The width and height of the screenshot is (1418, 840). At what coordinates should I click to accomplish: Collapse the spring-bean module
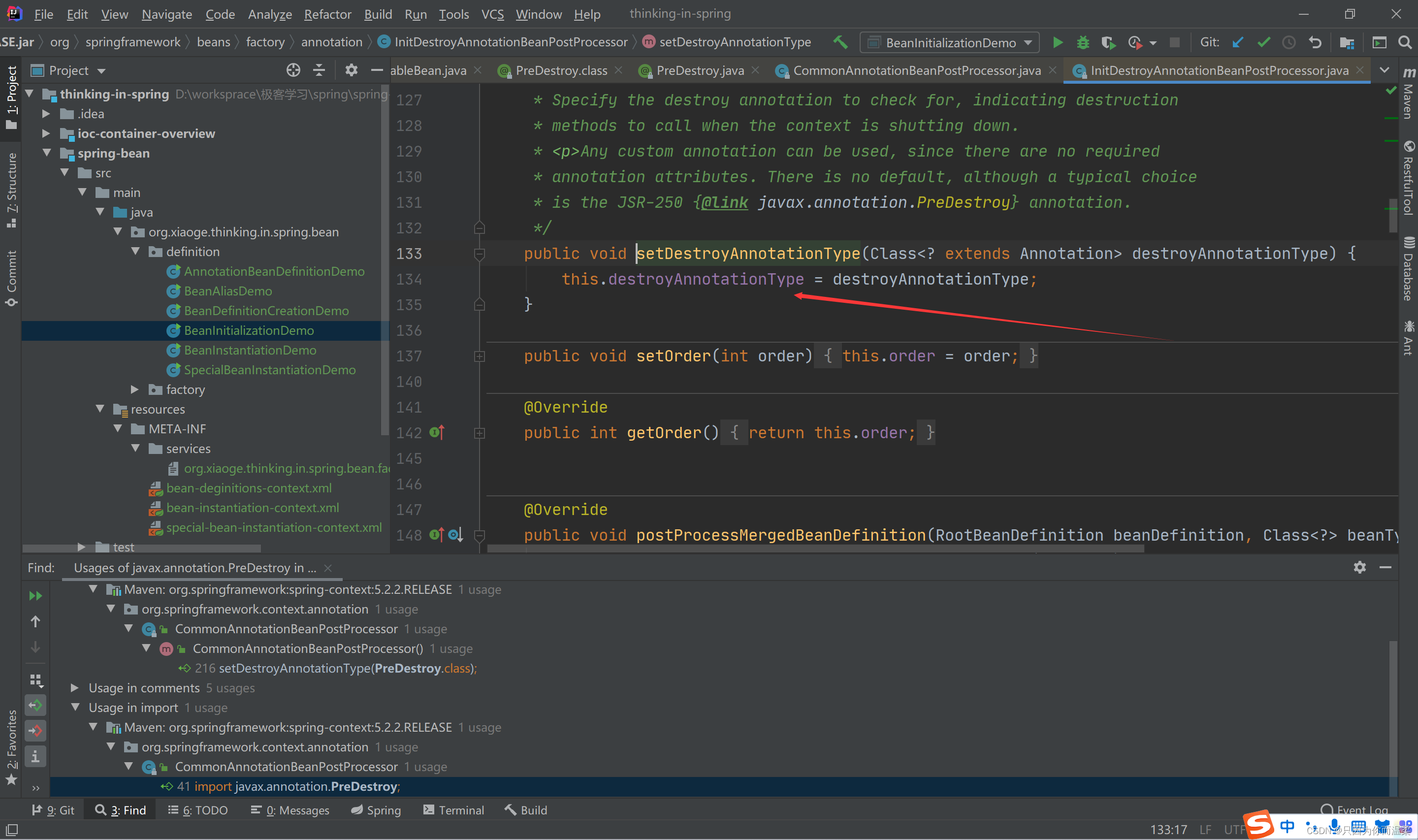point(46,153)
